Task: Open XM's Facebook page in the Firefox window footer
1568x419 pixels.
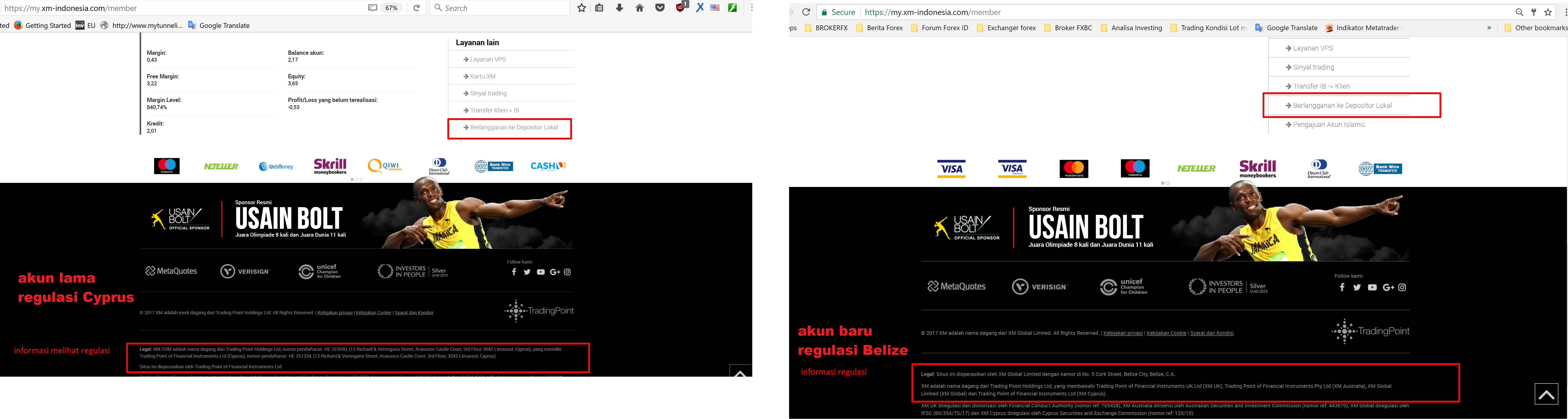Action: [514, 272]
